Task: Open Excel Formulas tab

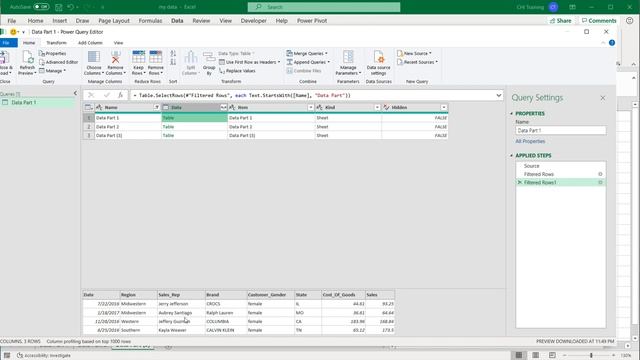Action: point(150,20)
